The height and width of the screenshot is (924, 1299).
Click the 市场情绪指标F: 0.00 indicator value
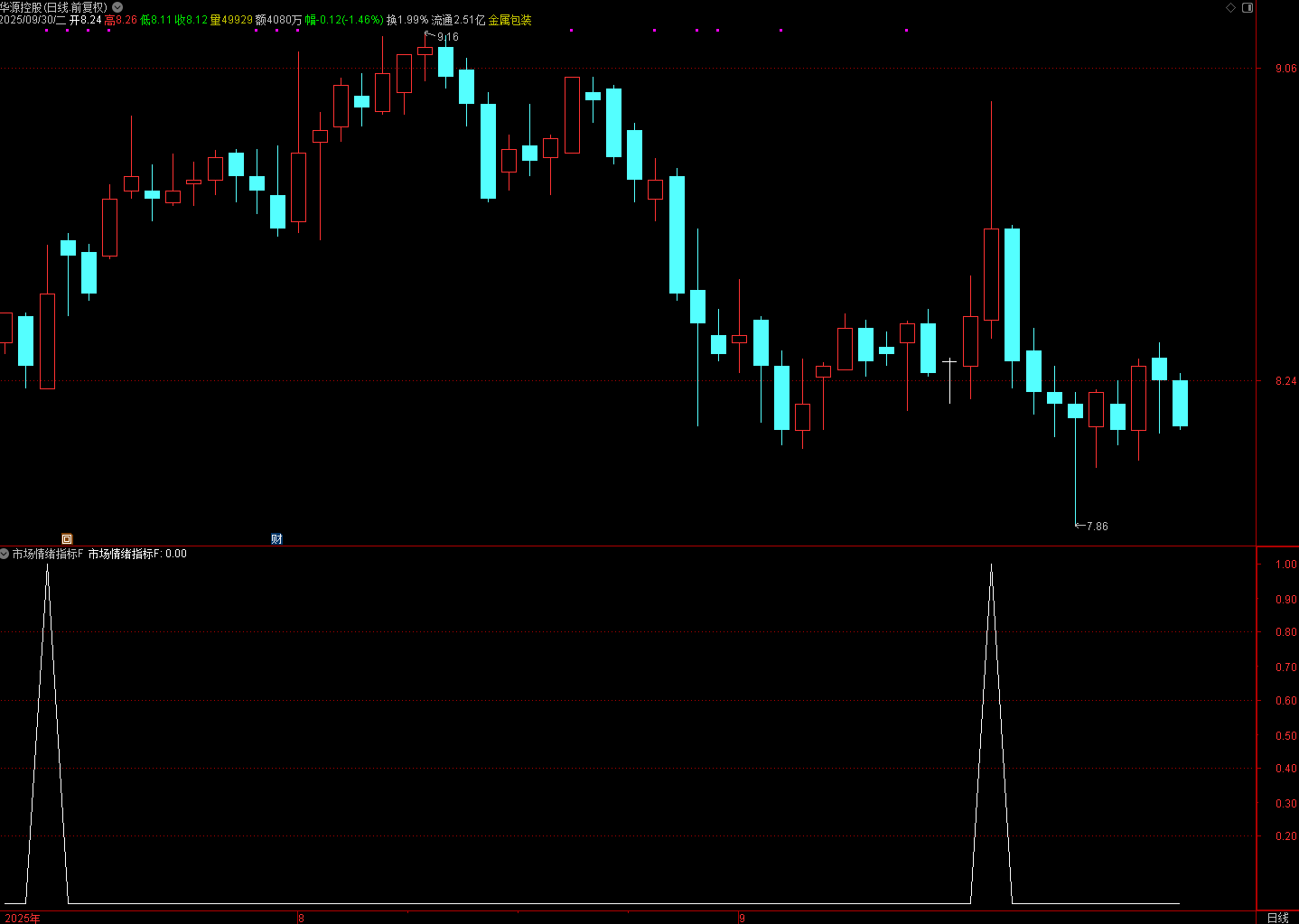click(137, 554)
